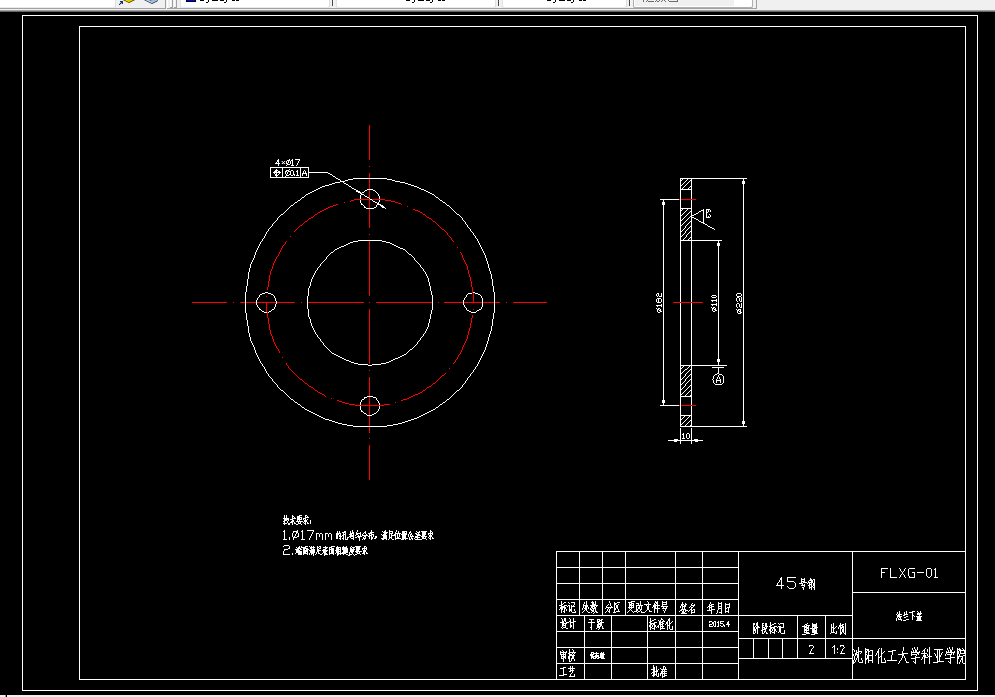Select the 阶段标记 title block cell
995x697 pixels.
768,628
